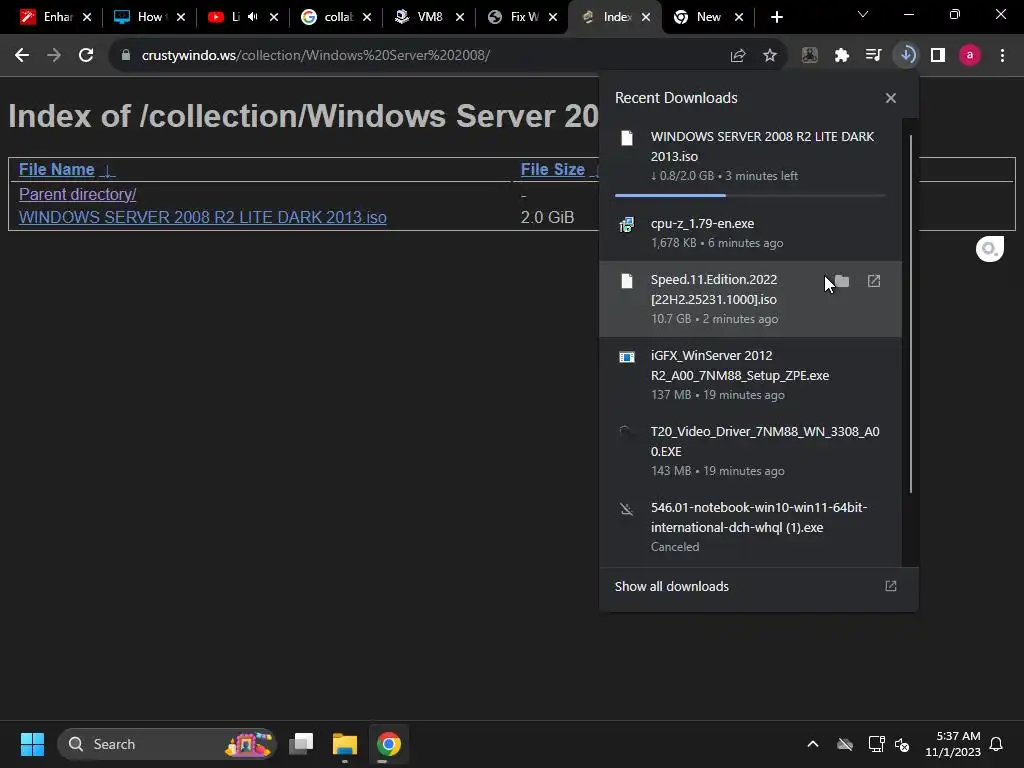This screenshot has height=768, width=1024.
Task: Open the browser side panel
Action: point(938,56)
